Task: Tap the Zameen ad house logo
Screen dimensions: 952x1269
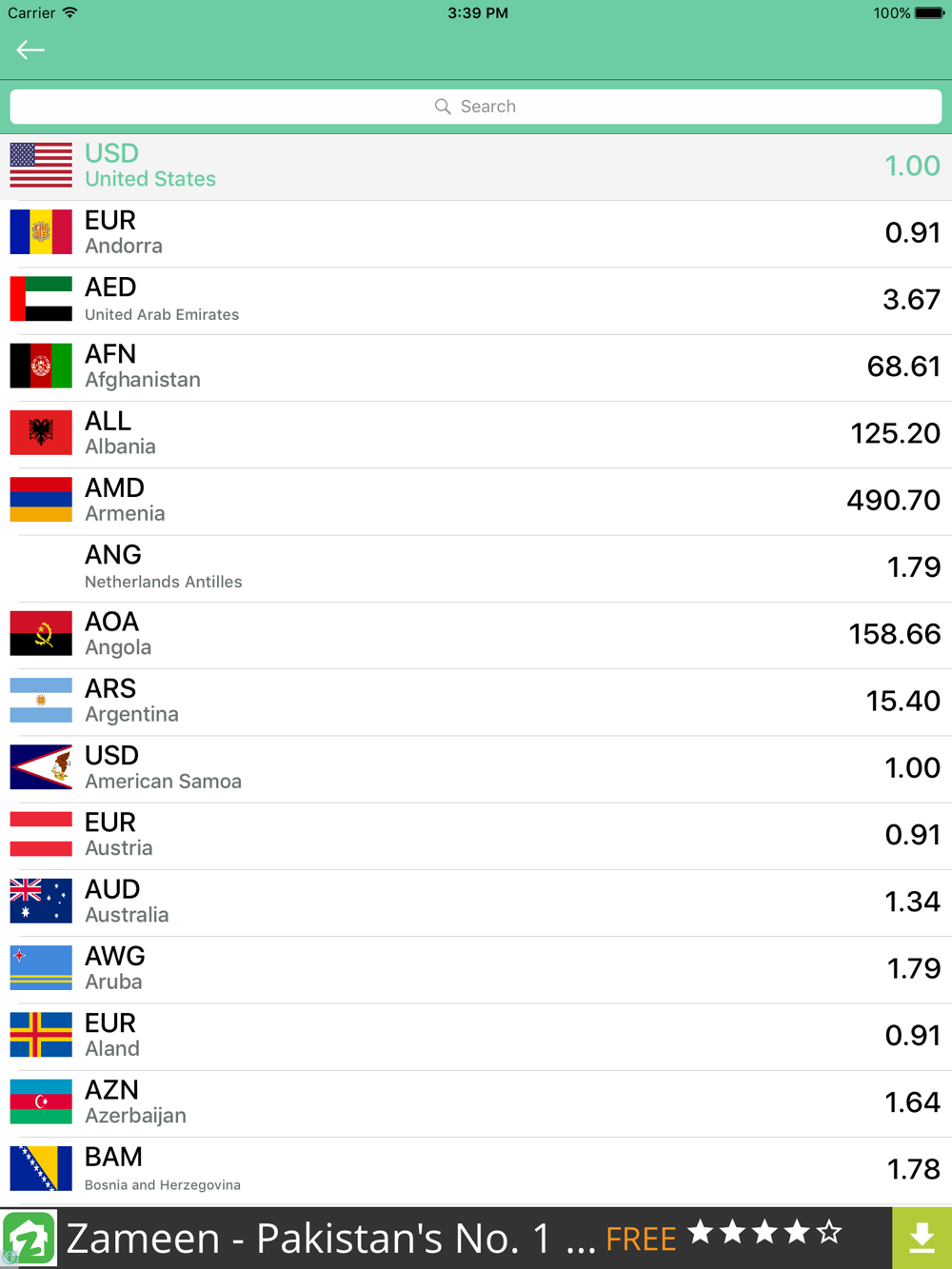Action: click(x=30, y=1238)
